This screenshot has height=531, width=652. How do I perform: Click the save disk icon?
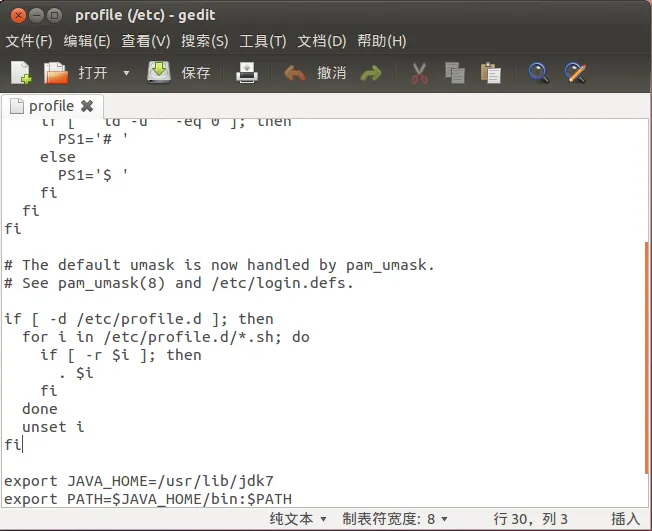click(x=159, y=72)
